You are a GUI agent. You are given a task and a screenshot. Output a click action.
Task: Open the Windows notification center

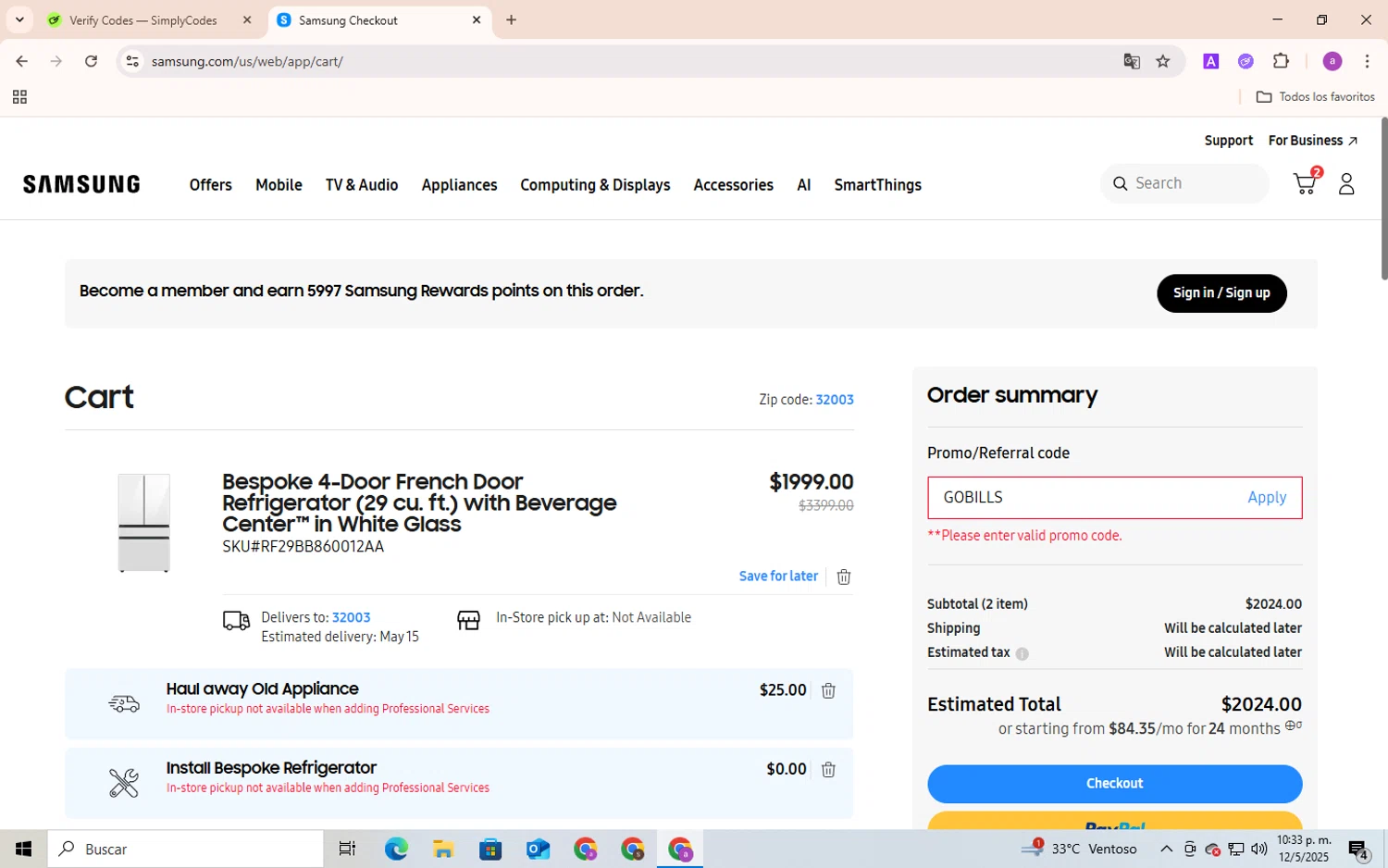(1358, 849)
